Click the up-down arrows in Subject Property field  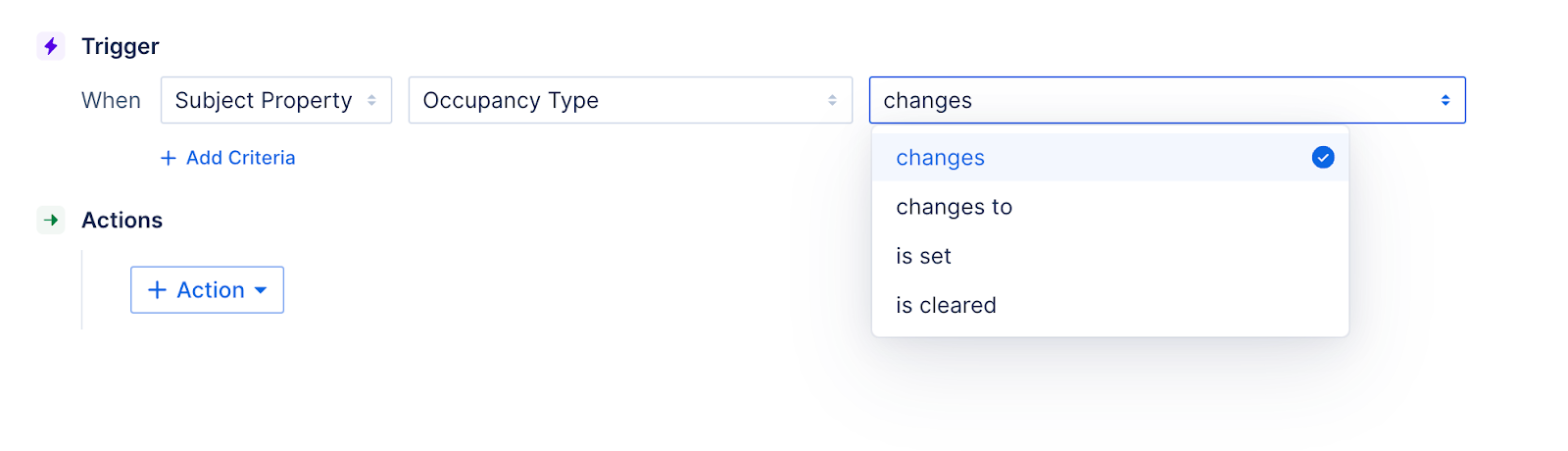point(372,100)
